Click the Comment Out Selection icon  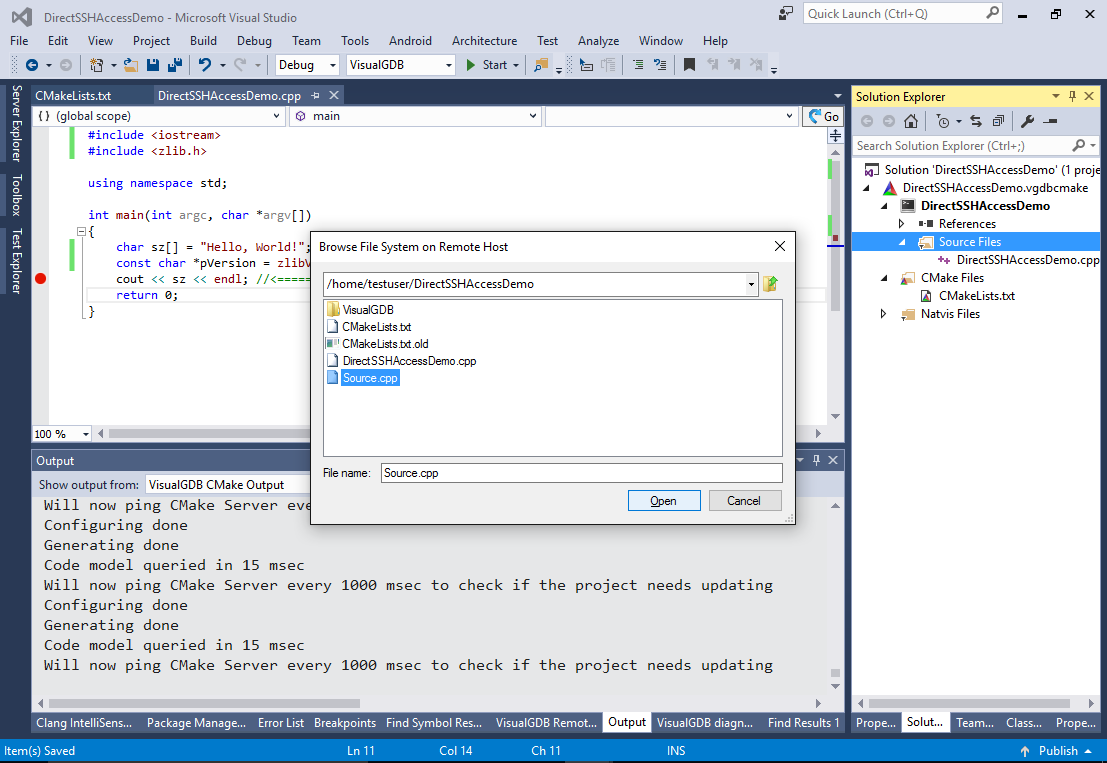click(x=638, y=65)
